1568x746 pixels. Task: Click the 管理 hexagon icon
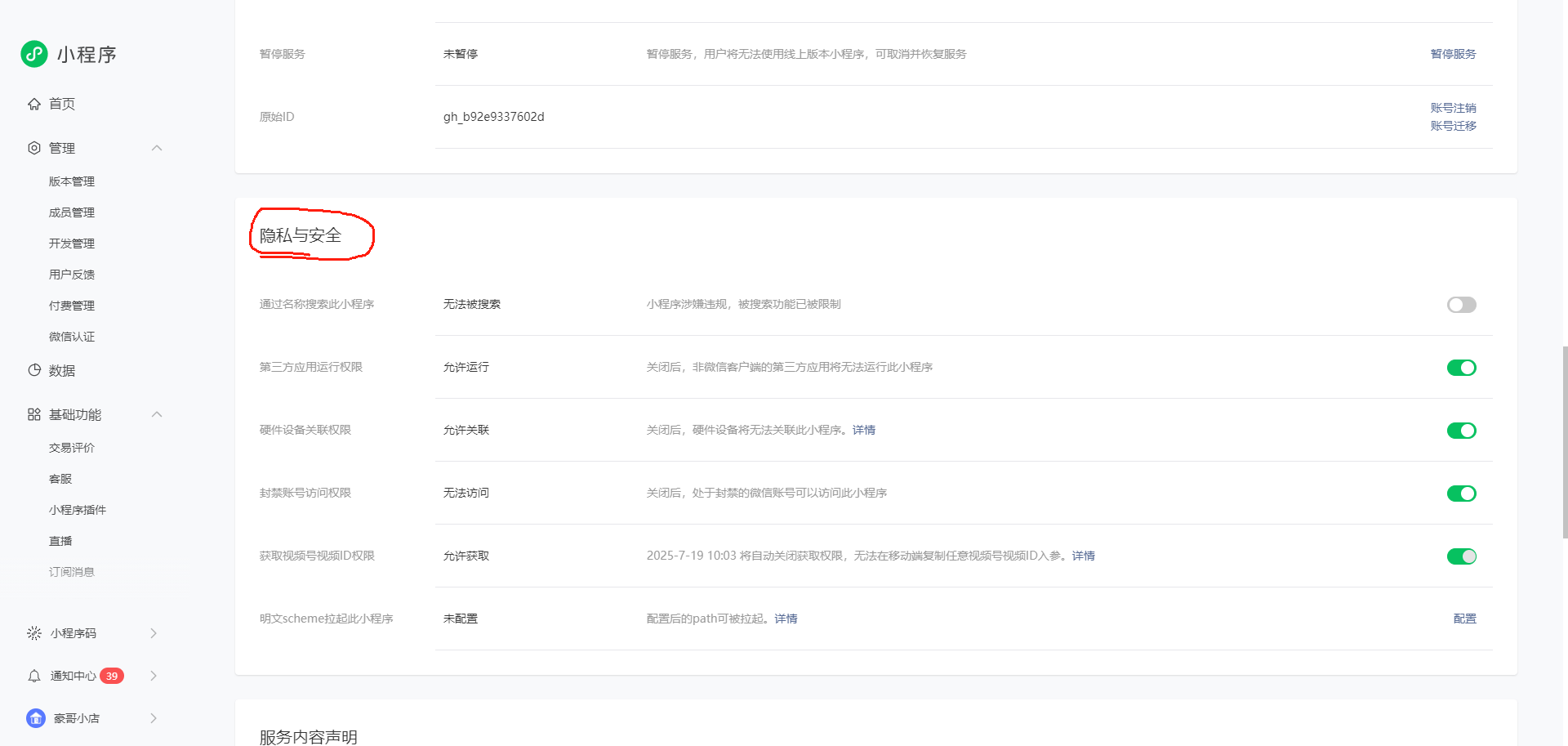(34, 148)
